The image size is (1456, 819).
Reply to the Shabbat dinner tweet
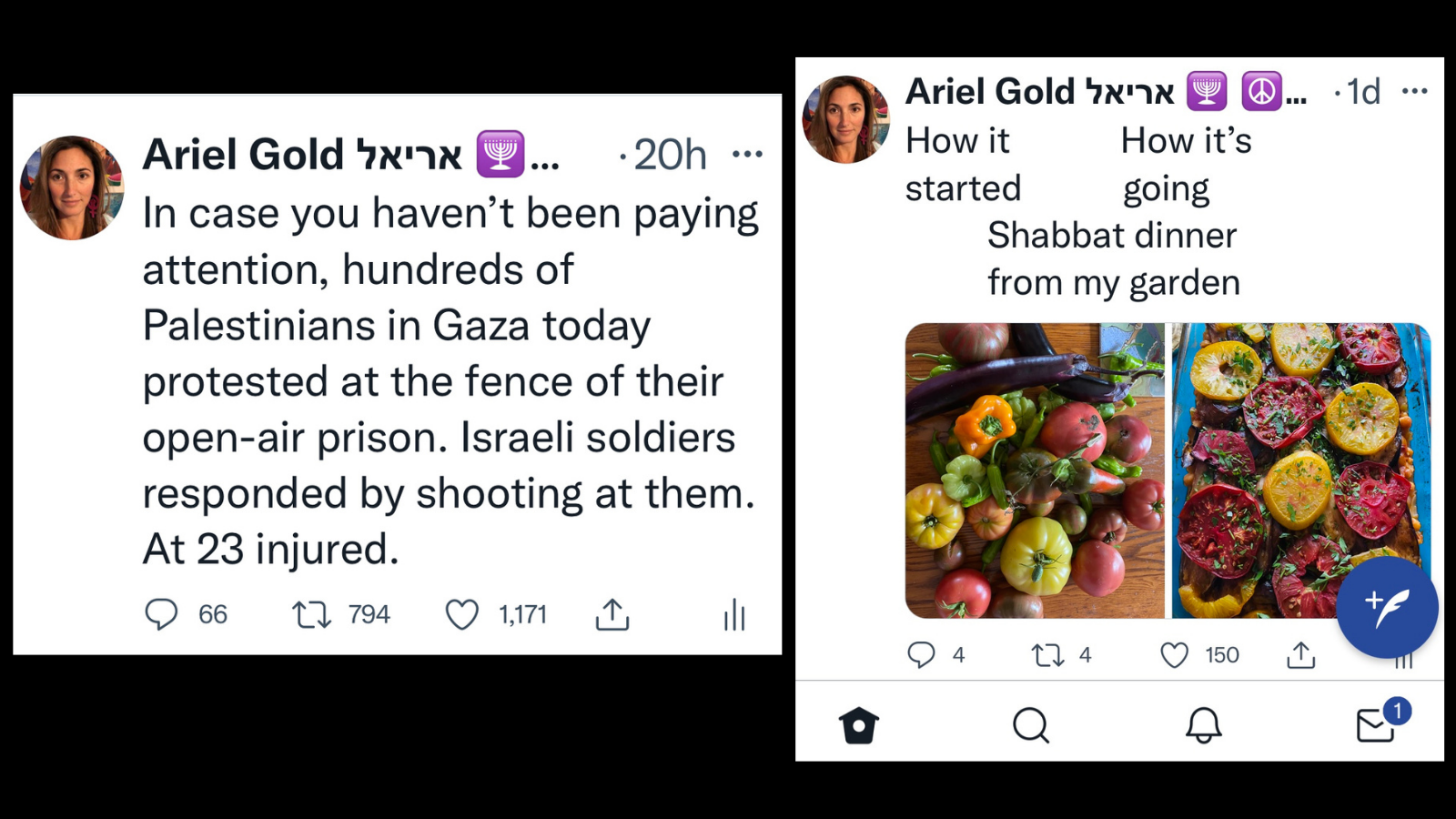[921, 655]
